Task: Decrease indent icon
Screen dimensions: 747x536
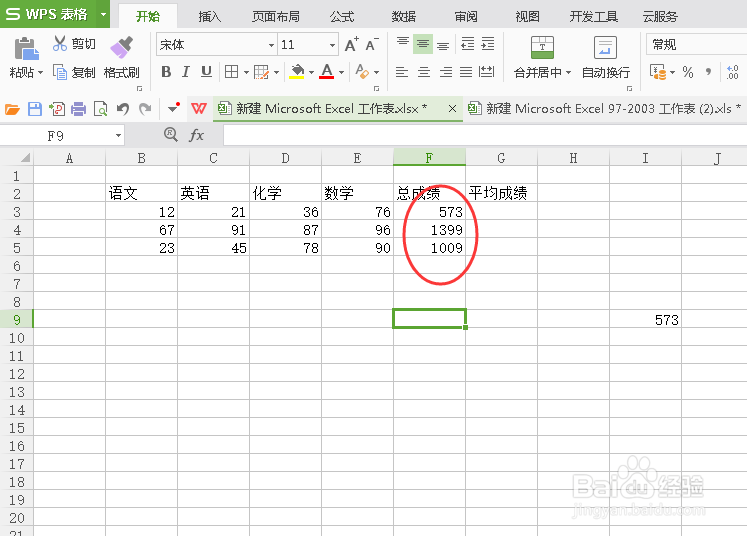Action: coord(467,44)
